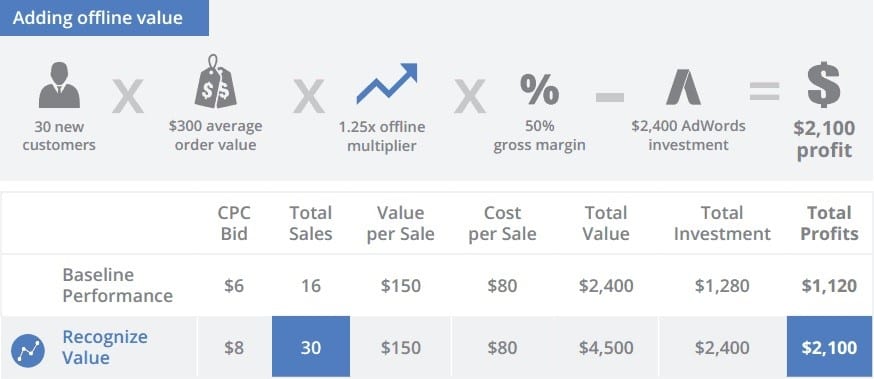Click the new customers person icon
The width and height of the screenshot is (874, 379).
(59, 85)
